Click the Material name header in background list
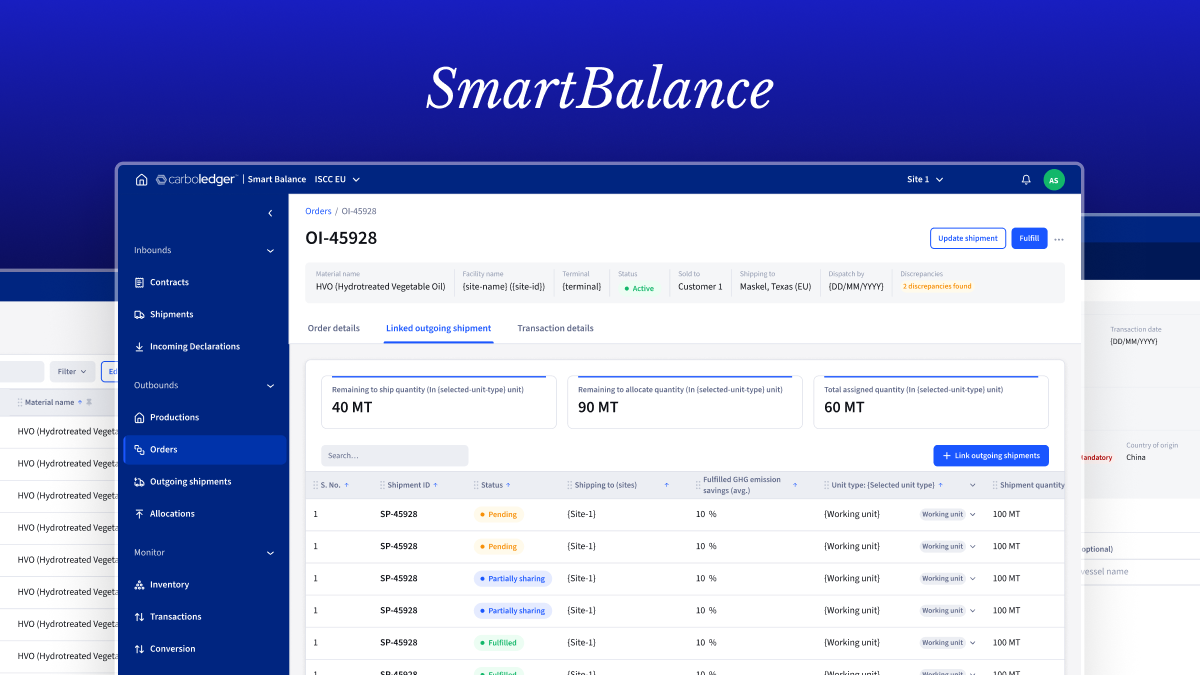 tap(50, 402)
